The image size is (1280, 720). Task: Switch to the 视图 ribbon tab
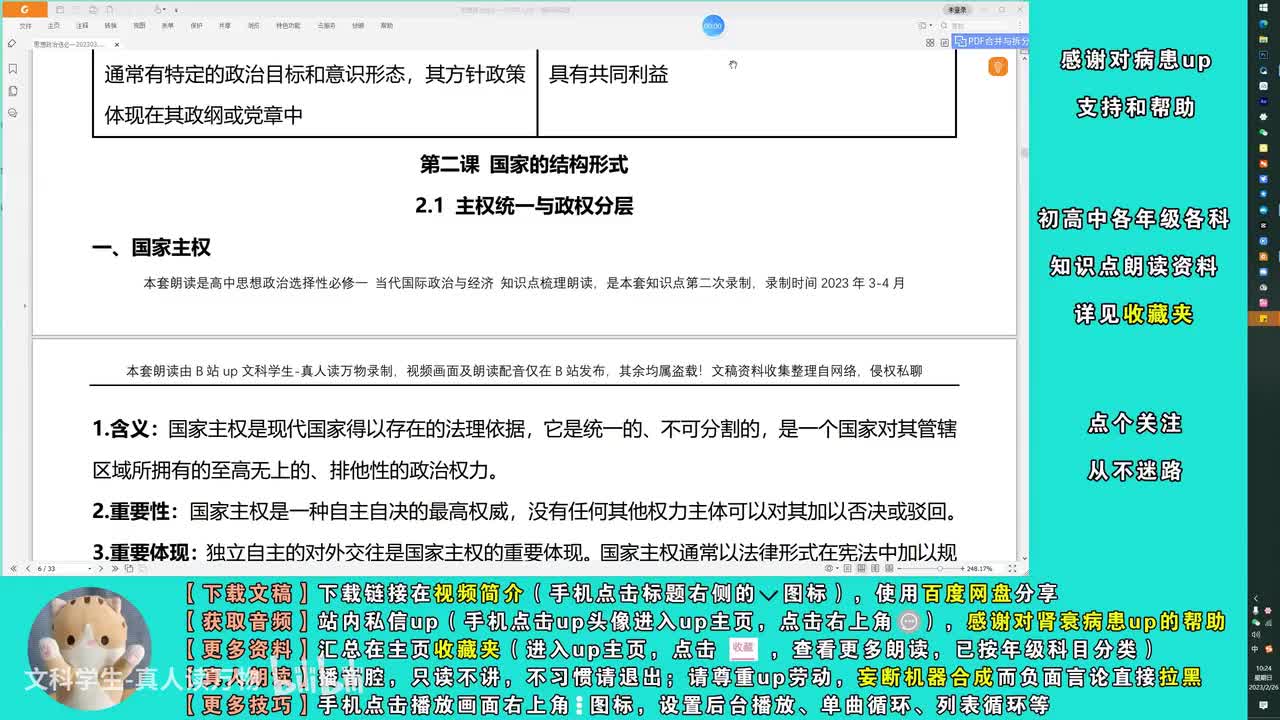[139, 26]
